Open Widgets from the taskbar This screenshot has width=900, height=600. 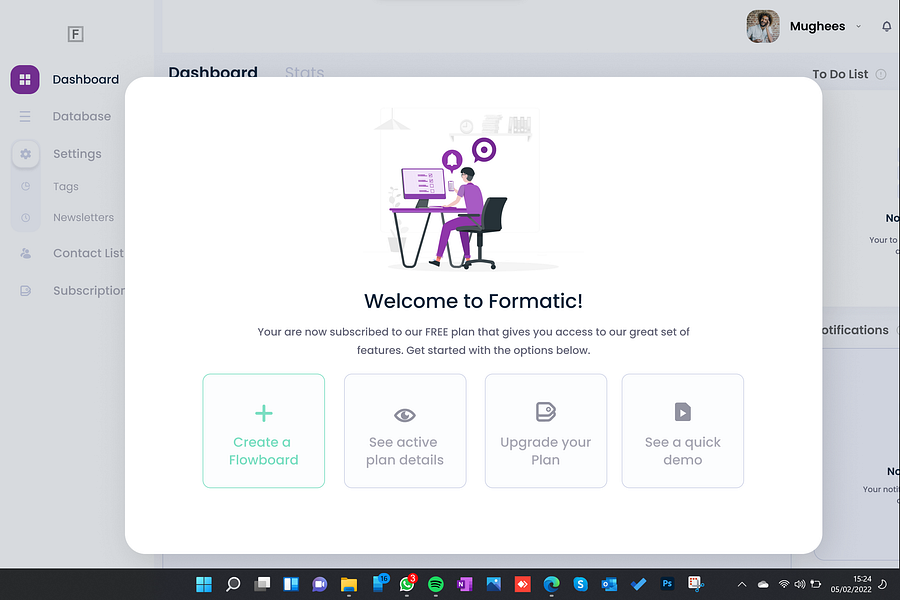291,584
